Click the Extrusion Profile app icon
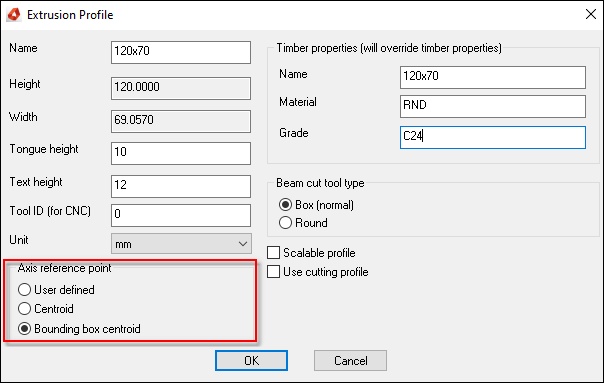The image size is (604, 383). [14, 15]
